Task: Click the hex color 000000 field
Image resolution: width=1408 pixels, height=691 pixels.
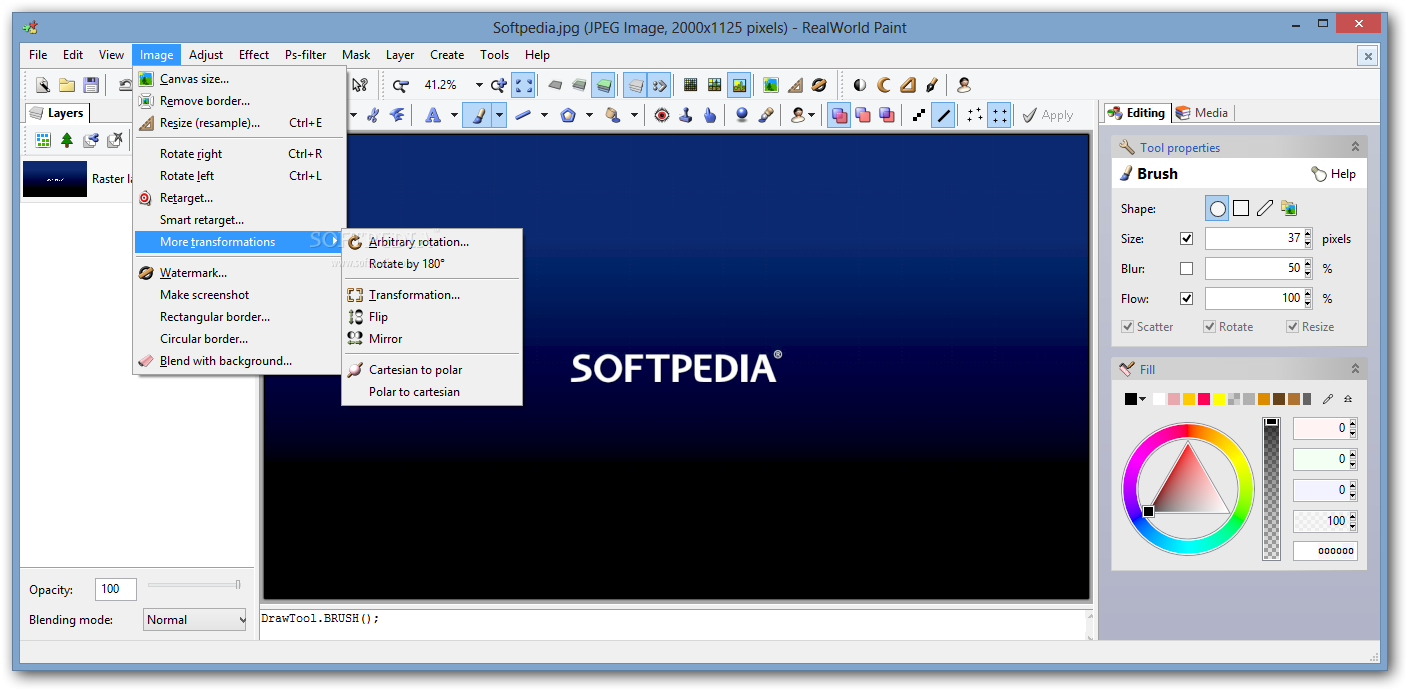Action: 1325,551
